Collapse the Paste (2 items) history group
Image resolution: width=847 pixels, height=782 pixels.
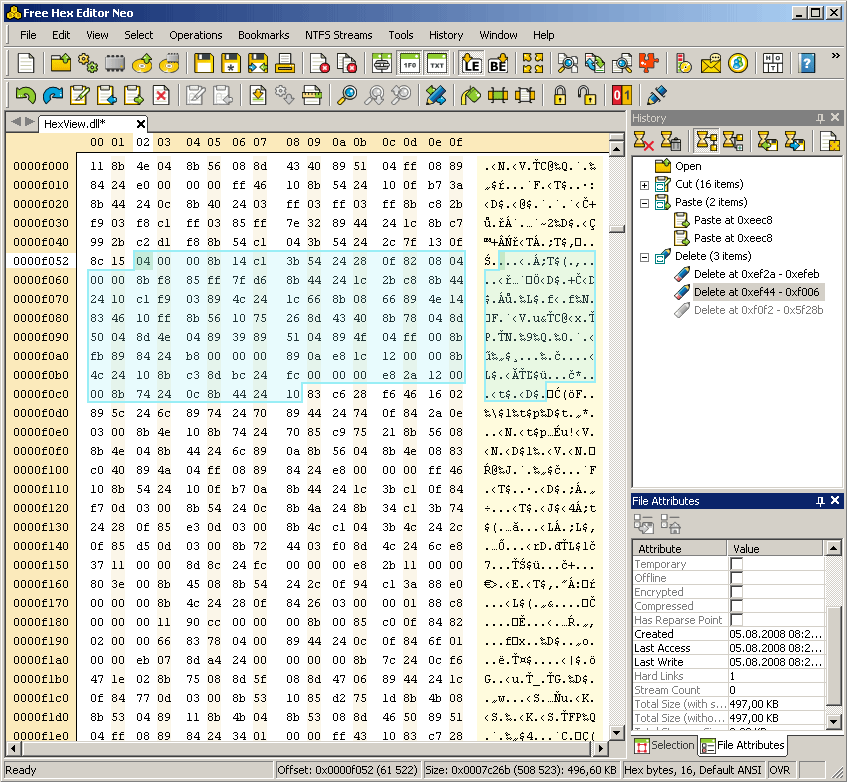click(x=645, y=203)
